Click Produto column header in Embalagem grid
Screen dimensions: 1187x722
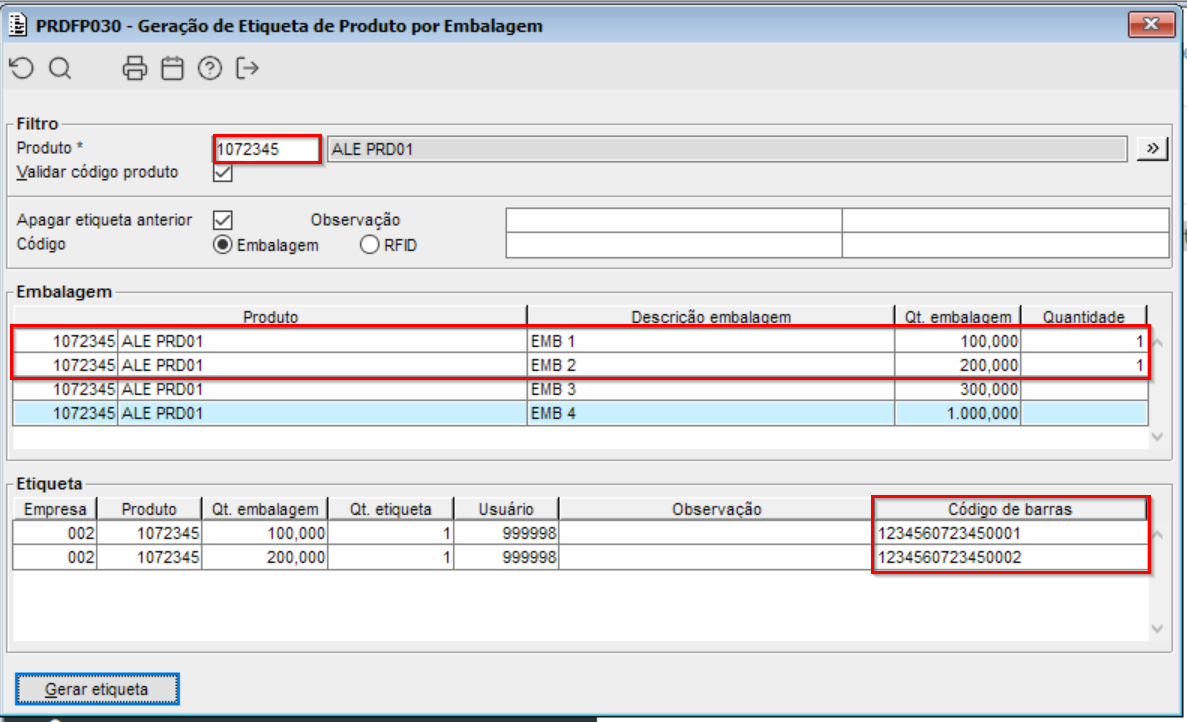coord(270,317)
